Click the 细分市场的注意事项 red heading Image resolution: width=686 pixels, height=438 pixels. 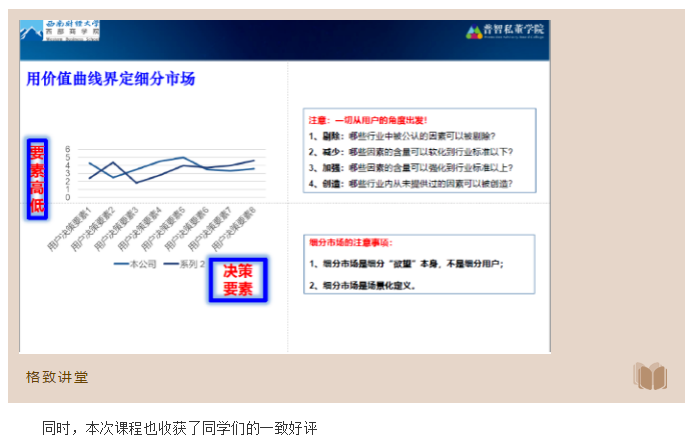click(x=352, y=242)
